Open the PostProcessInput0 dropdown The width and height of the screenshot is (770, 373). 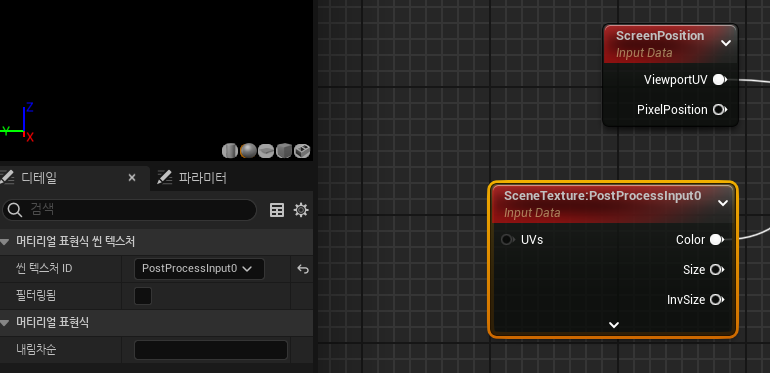[x=199, y=269]
